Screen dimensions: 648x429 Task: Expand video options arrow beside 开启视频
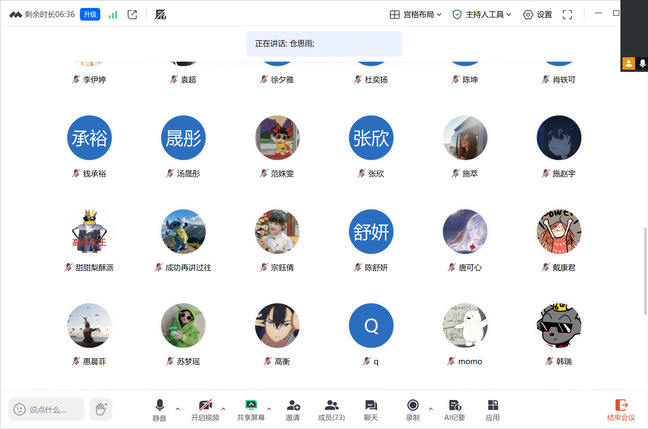[225, 408]
